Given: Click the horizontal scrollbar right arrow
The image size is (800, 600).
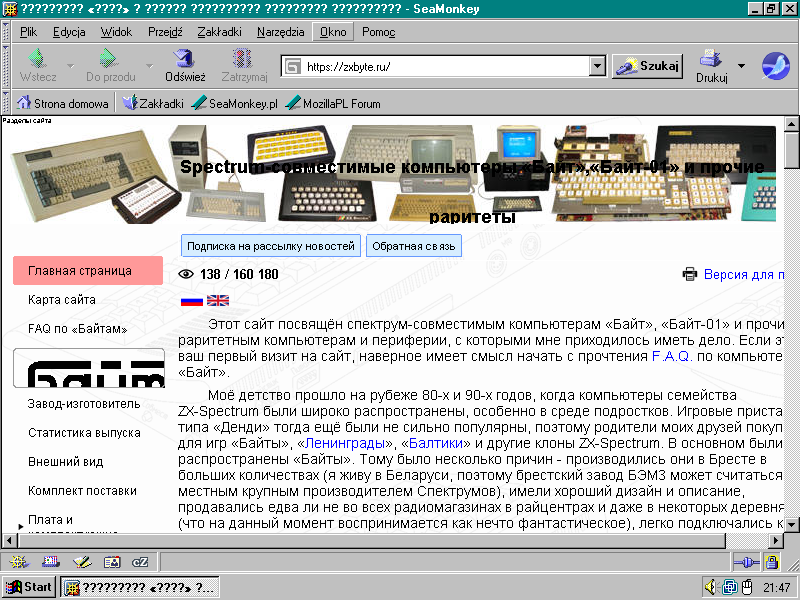Looking at the screenshot, I should [776, 540].
